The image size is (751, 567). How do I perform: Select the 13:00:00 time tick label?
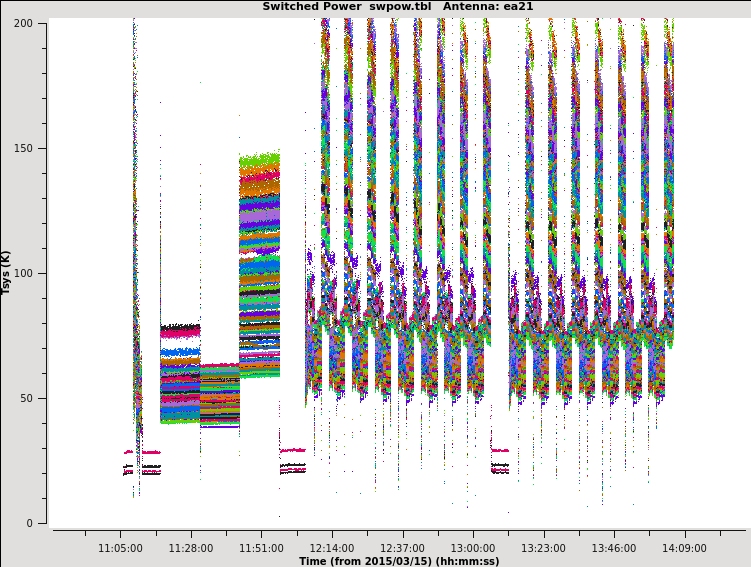tap(472, 548)
